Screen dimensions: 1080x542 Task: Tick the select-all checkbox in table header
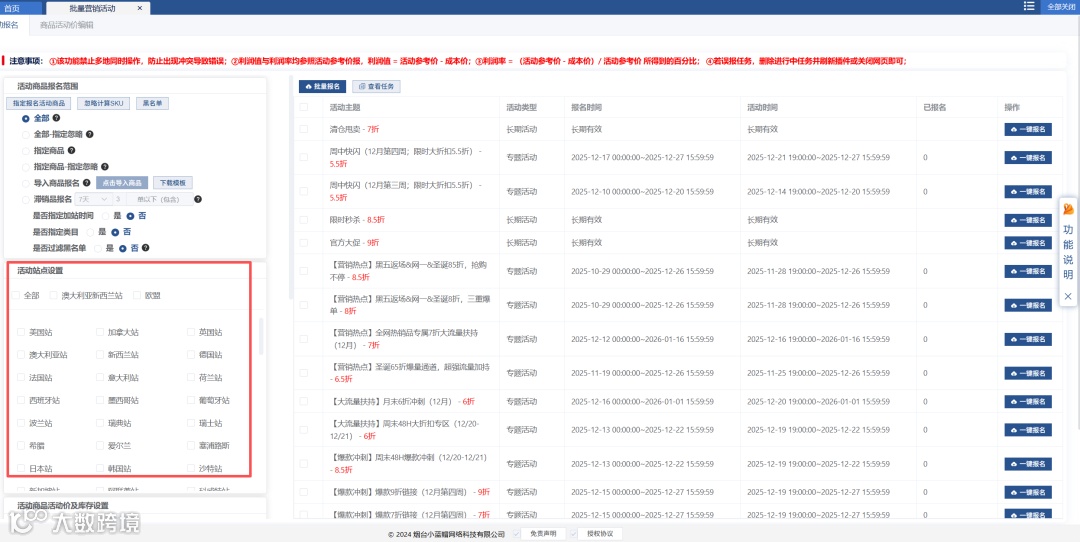[x=304, y=107]
